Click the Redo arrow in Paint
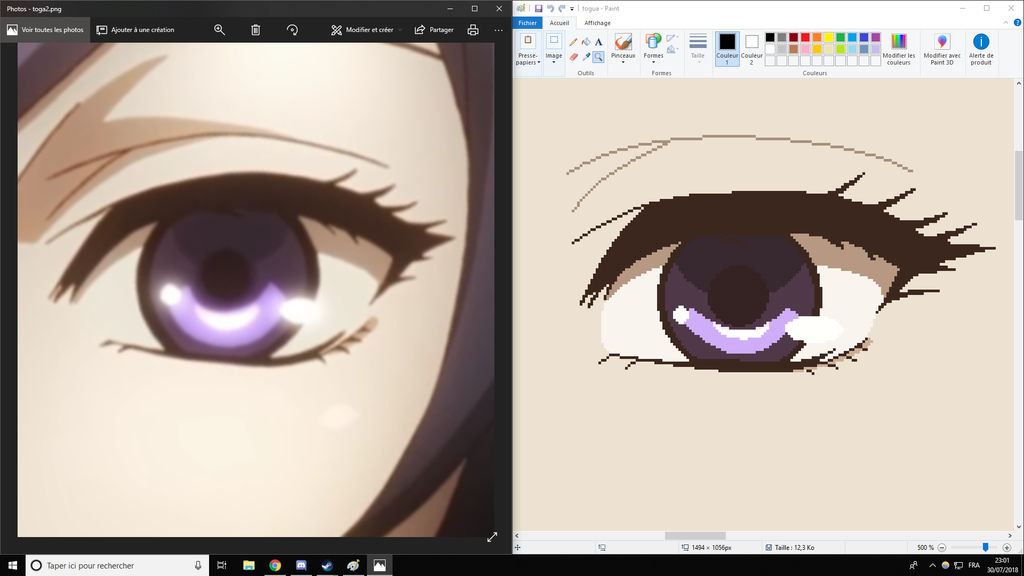The width and height of the screenshot is (1024, 576). (x=562, y=8)
